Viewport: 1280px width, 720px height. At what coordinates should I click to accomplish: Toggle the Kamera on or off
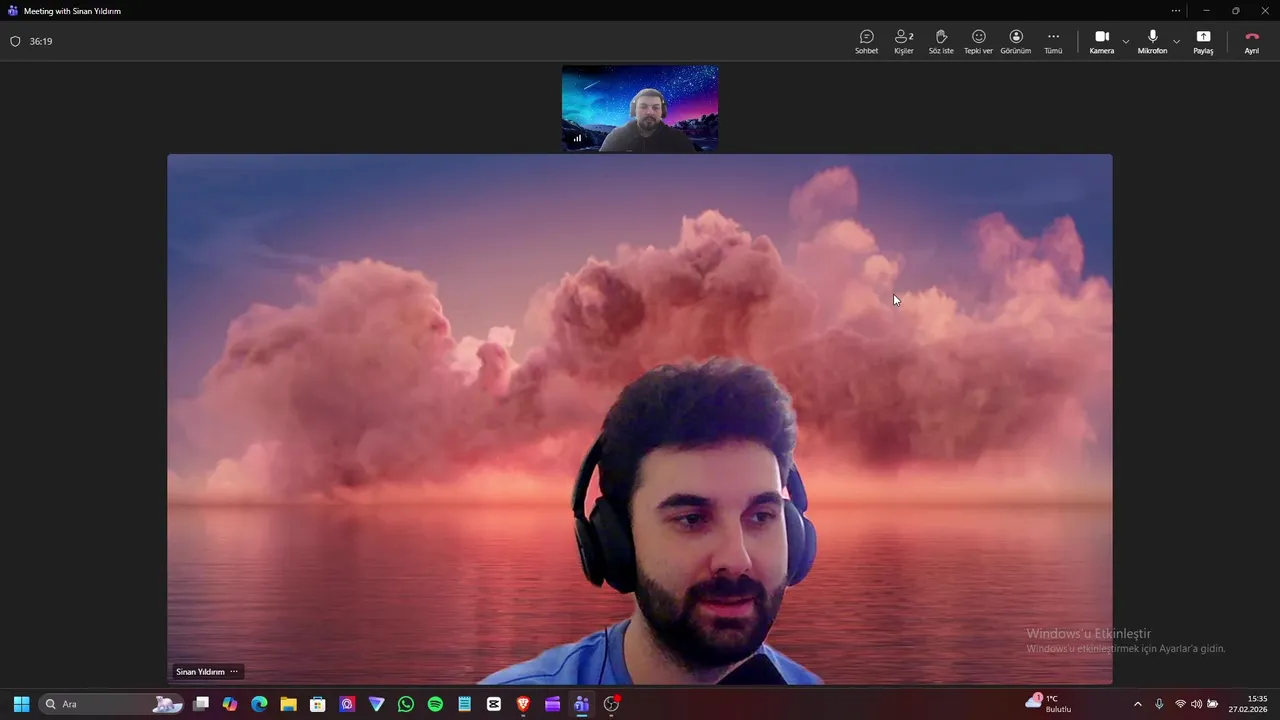(1102, 41)
